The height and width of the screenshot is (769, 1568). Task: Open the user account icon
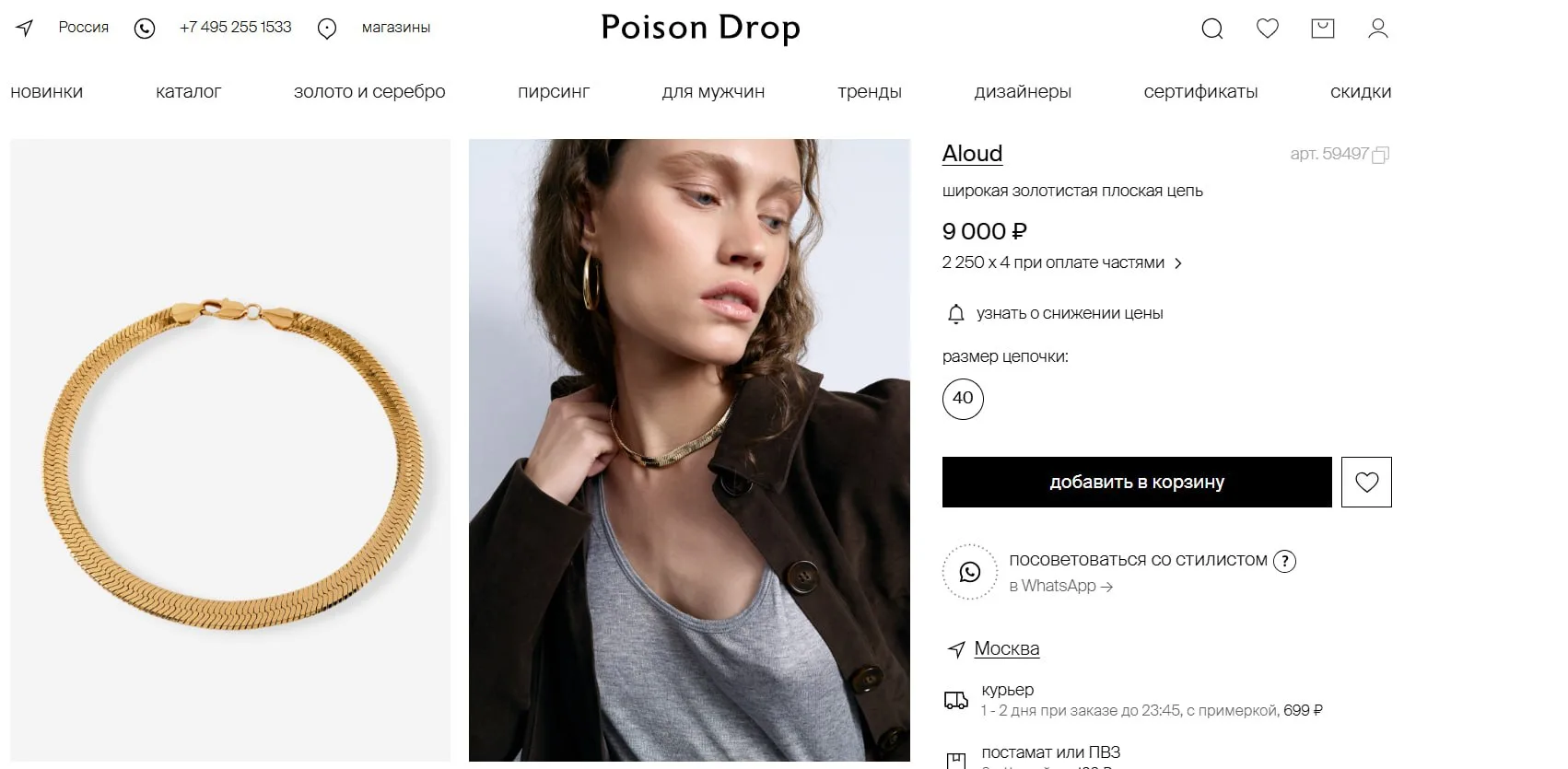tap(1378, 29)
